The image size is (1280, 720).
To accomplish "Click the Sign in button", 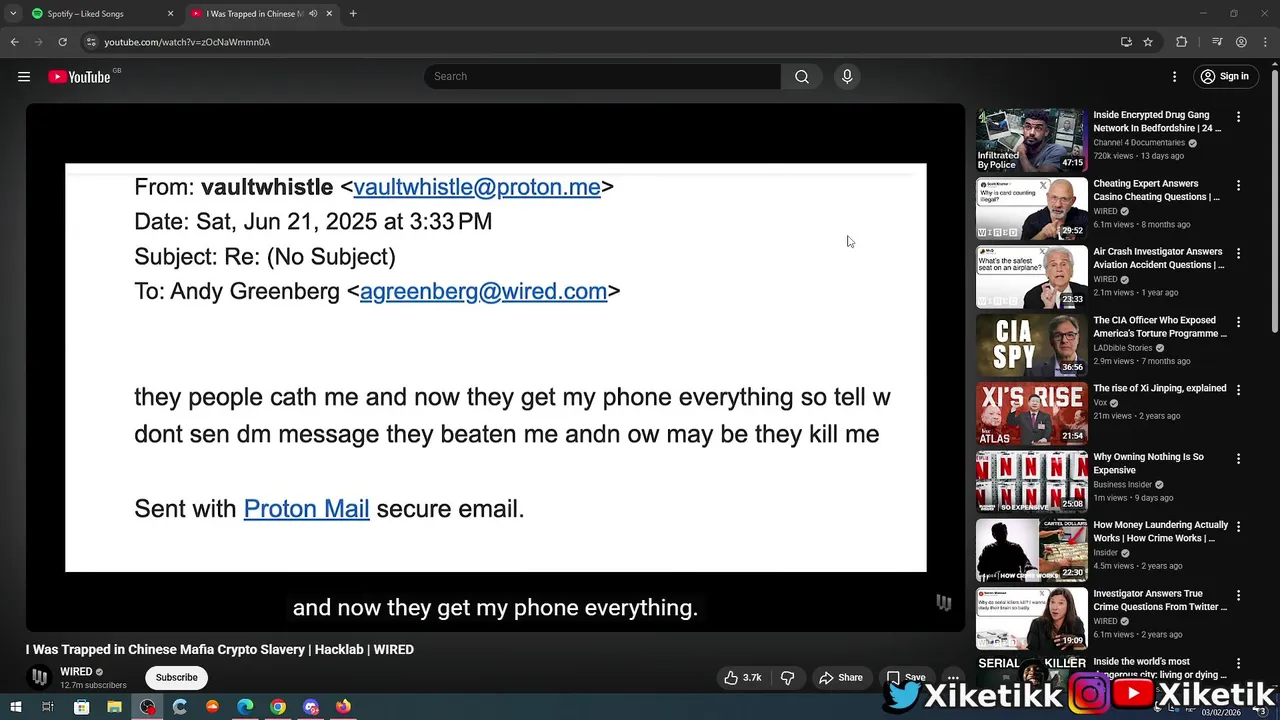I will (1225, 77).
